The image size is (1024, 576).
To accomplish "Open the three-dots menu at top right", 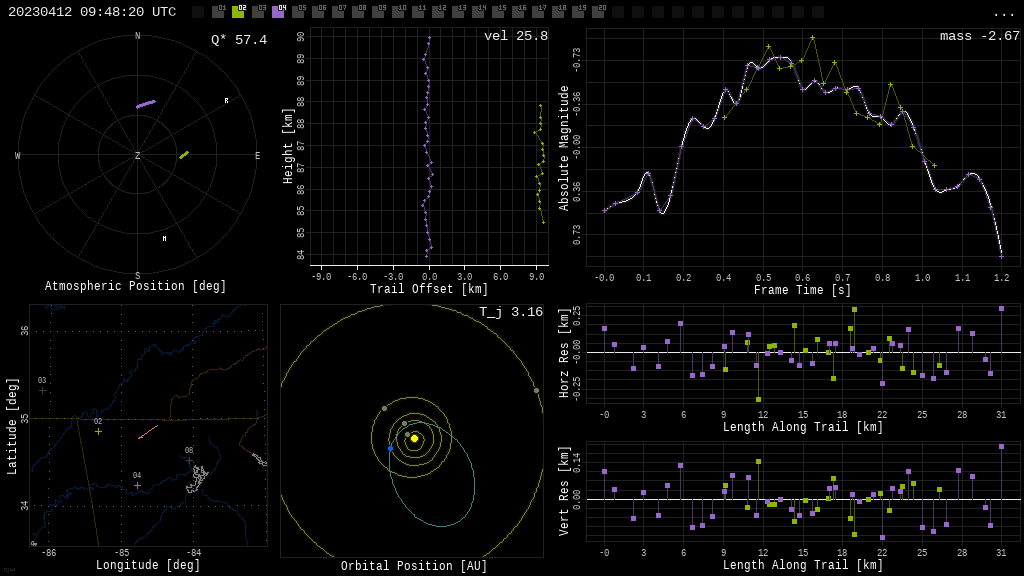I will tap(1003, 14).
